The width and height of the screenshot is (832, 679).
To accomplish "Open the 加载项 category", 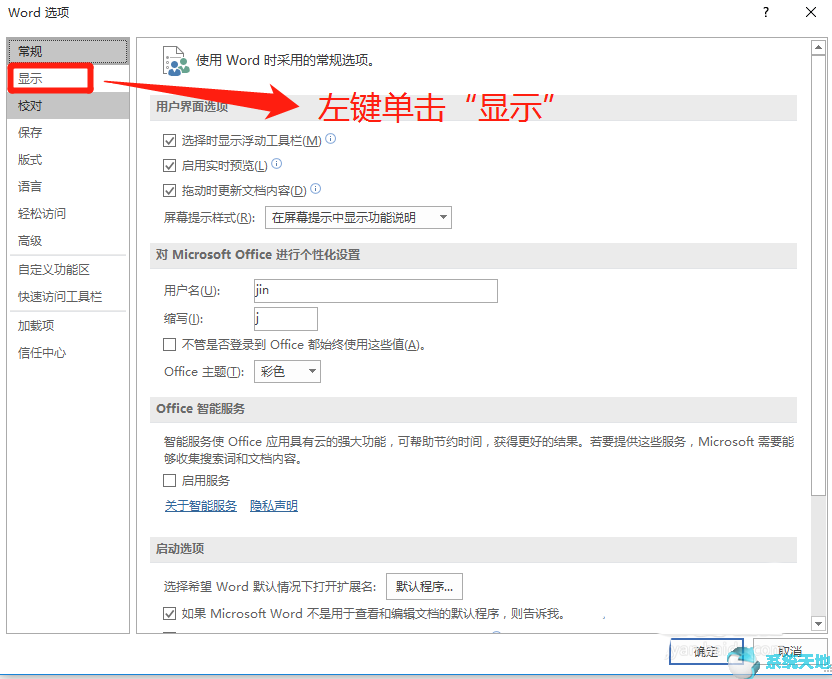I will click(x=68, y=326).
